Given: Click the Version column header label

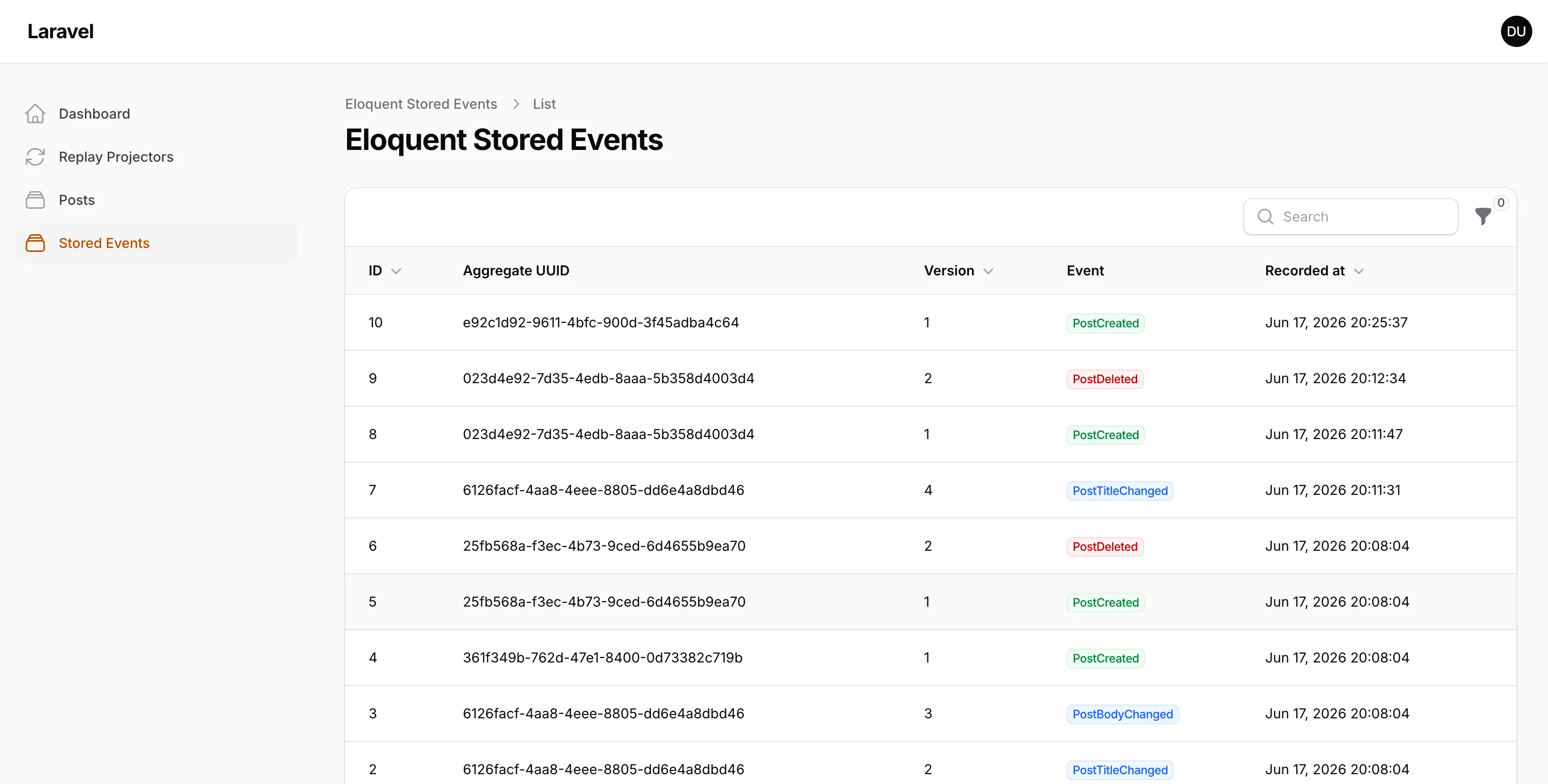Looking at the screenshot, I should coord(949,271).
